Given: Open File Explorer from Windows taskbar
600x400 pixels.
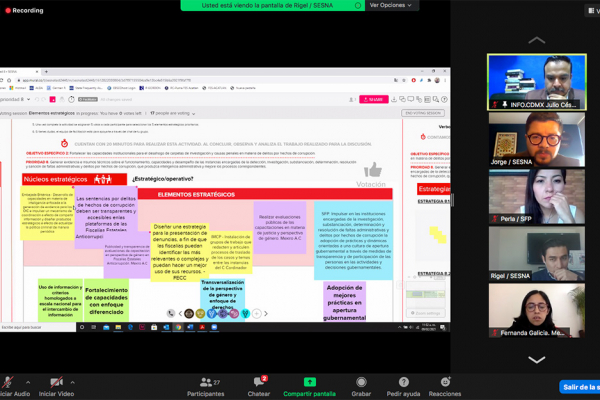Looking at the screenshot, I should tap(118, 327).
